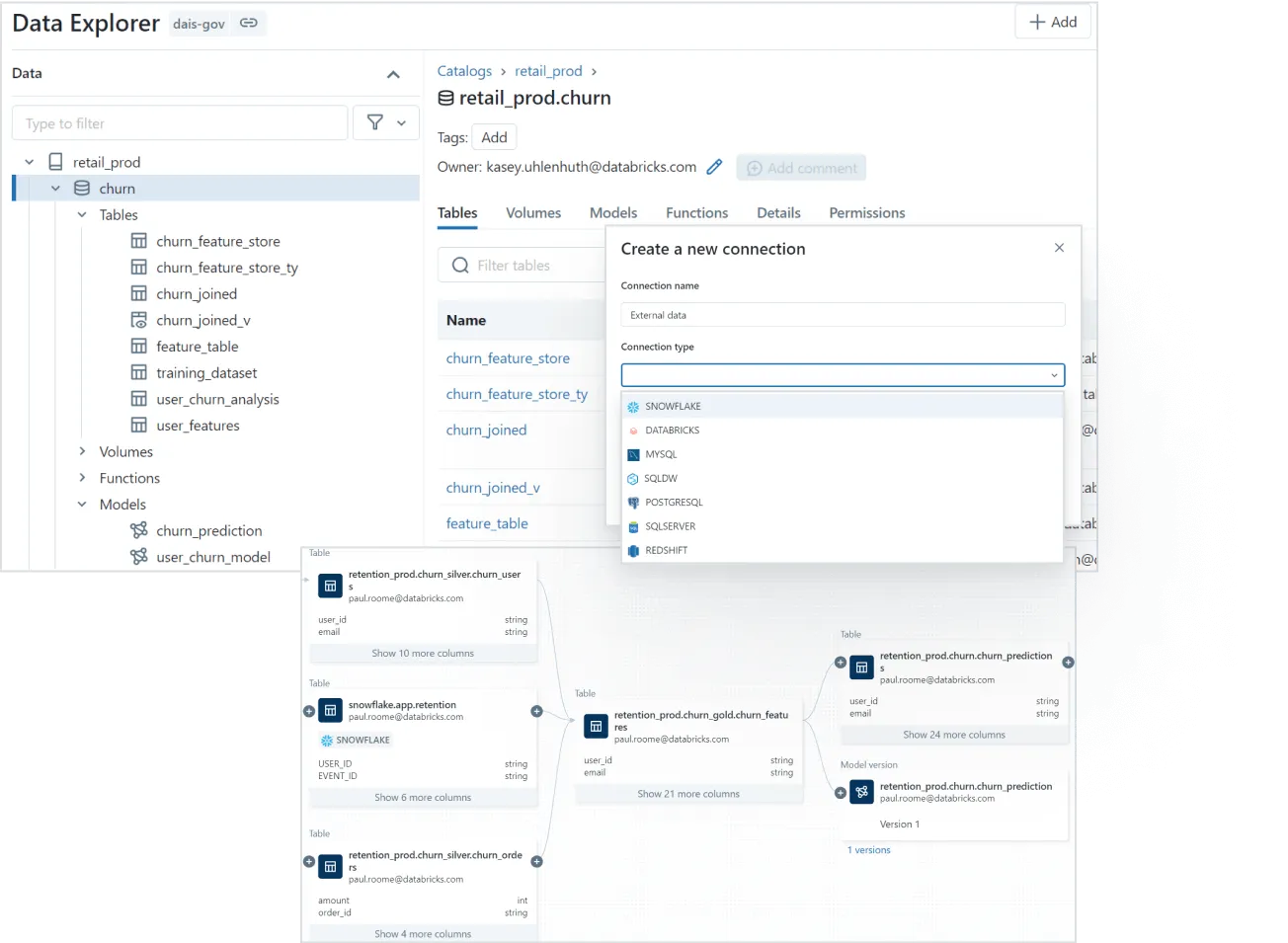Show 6 more columns in snowflake.app.retention
Image resolution: width=1288 pixels, height=943 pixels.
[x=423, y=798]
